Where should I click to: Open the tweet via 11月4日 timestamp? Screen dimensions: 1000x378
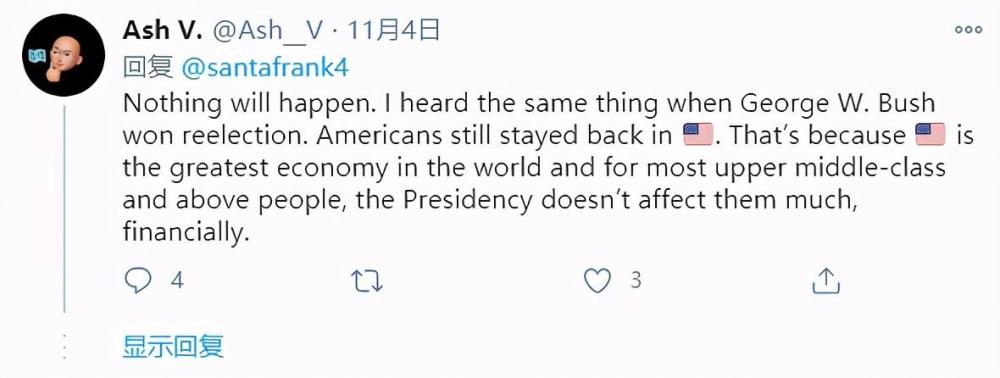click(x=393, y=29)
